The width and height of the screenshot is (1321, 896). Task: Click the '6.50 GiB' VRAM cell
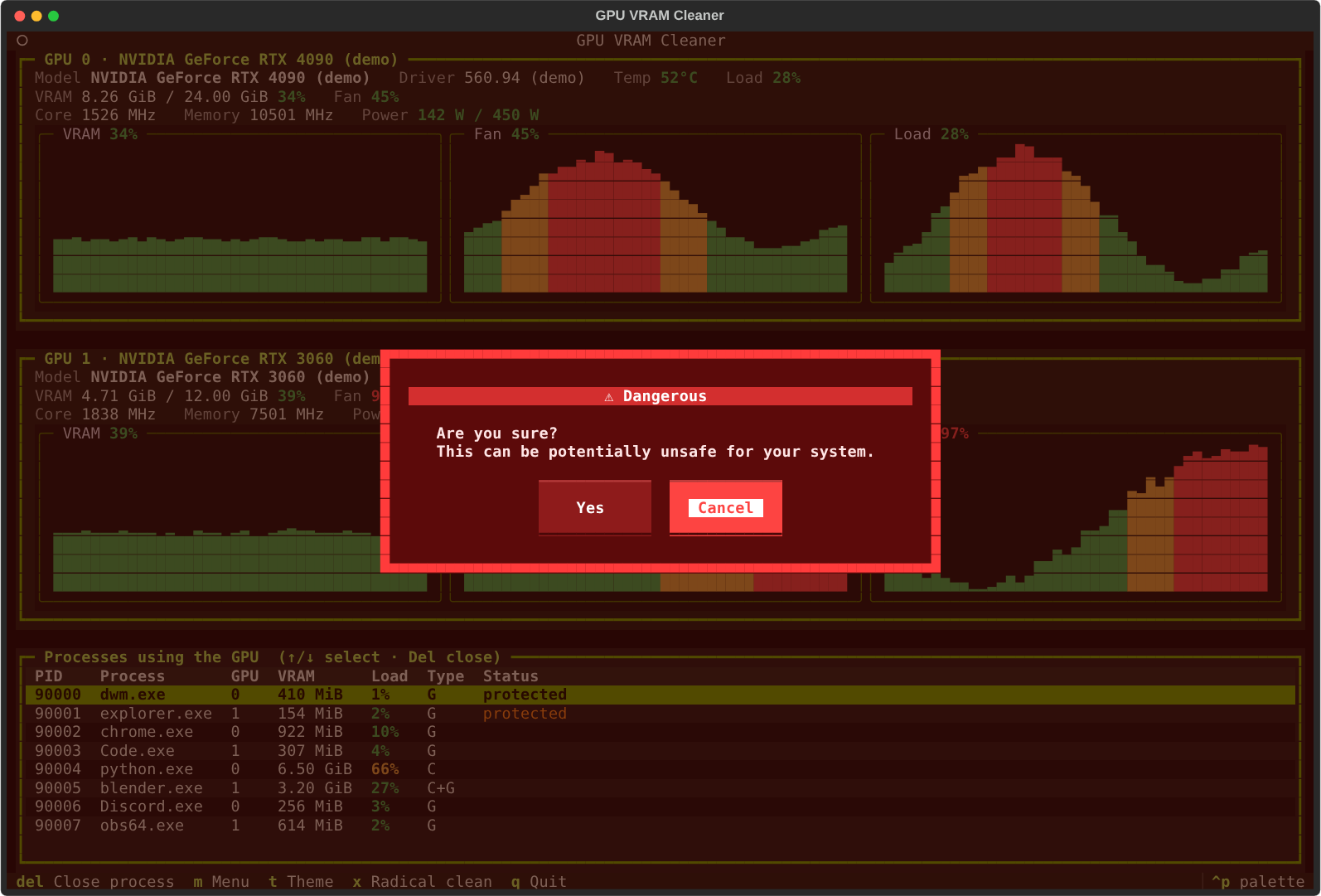coord(315,769)
